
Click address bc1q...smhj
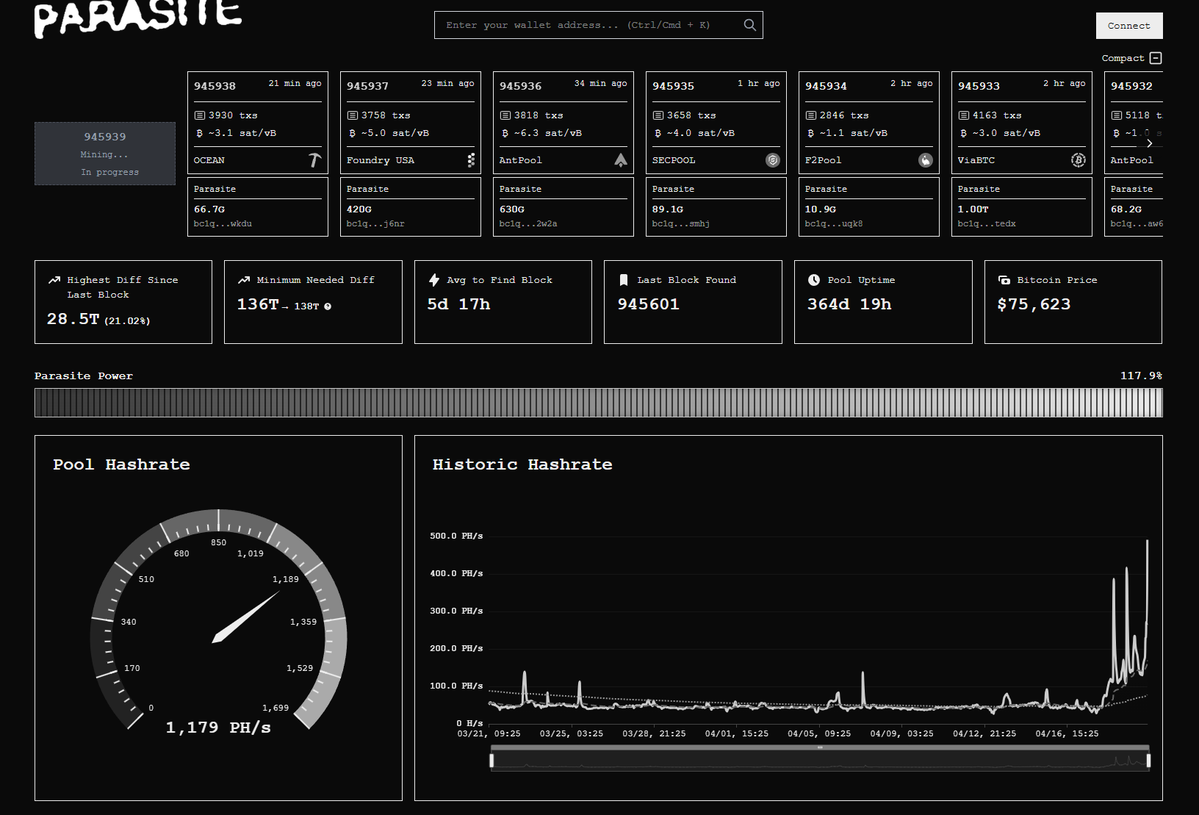681,224
